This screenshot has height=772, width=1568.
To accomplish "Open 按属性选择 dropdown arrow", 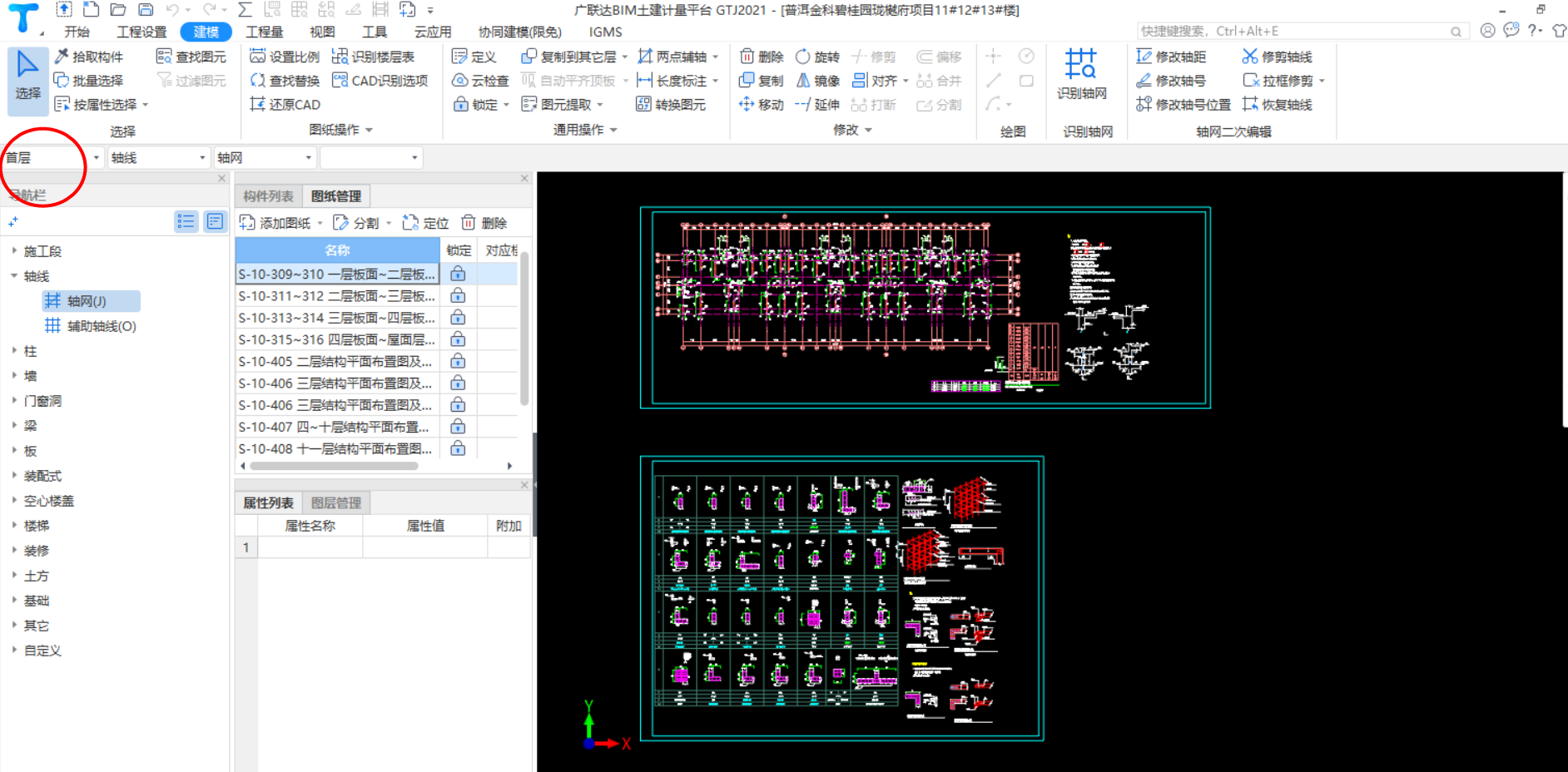I will coord(145,105).
